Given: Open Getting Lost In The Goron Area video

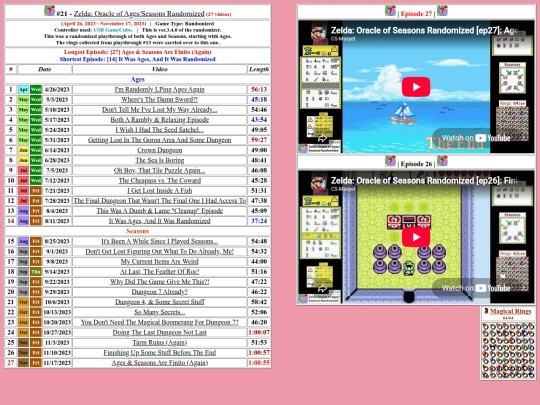Looking at the screenshot, I should click(x=159, y=140).
